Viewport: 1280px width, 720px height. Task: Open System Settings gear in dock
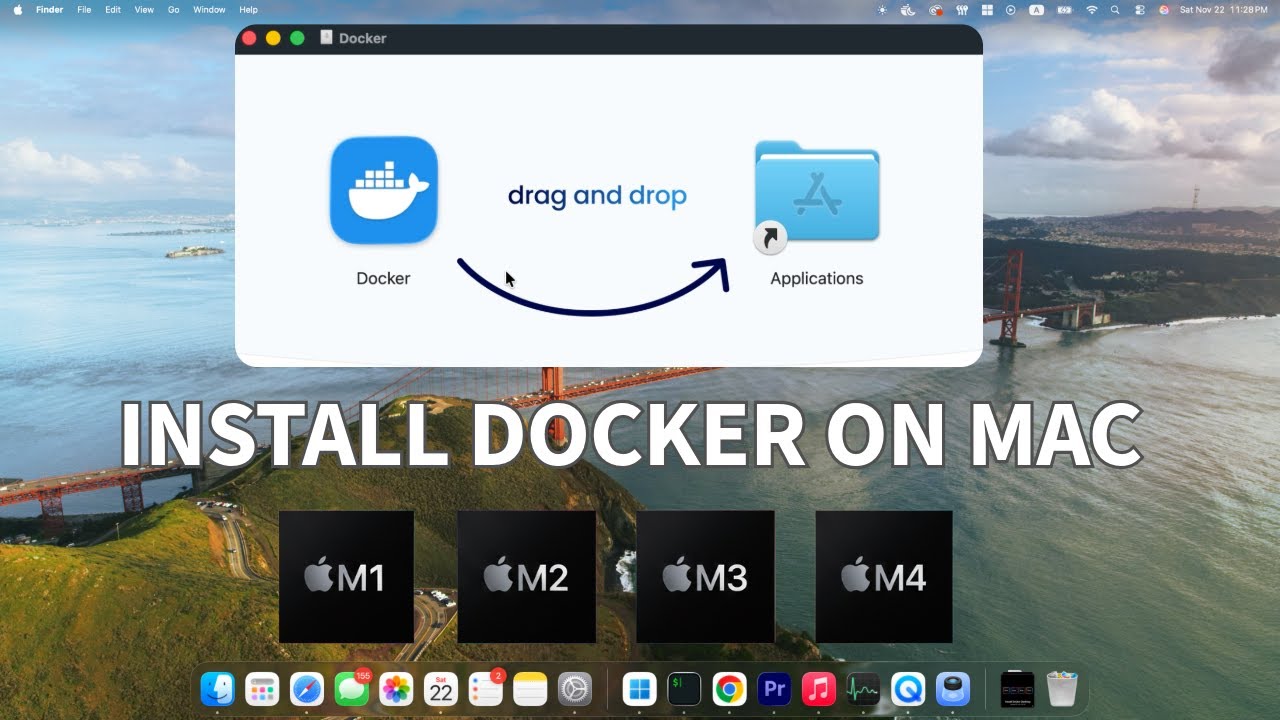575,689
